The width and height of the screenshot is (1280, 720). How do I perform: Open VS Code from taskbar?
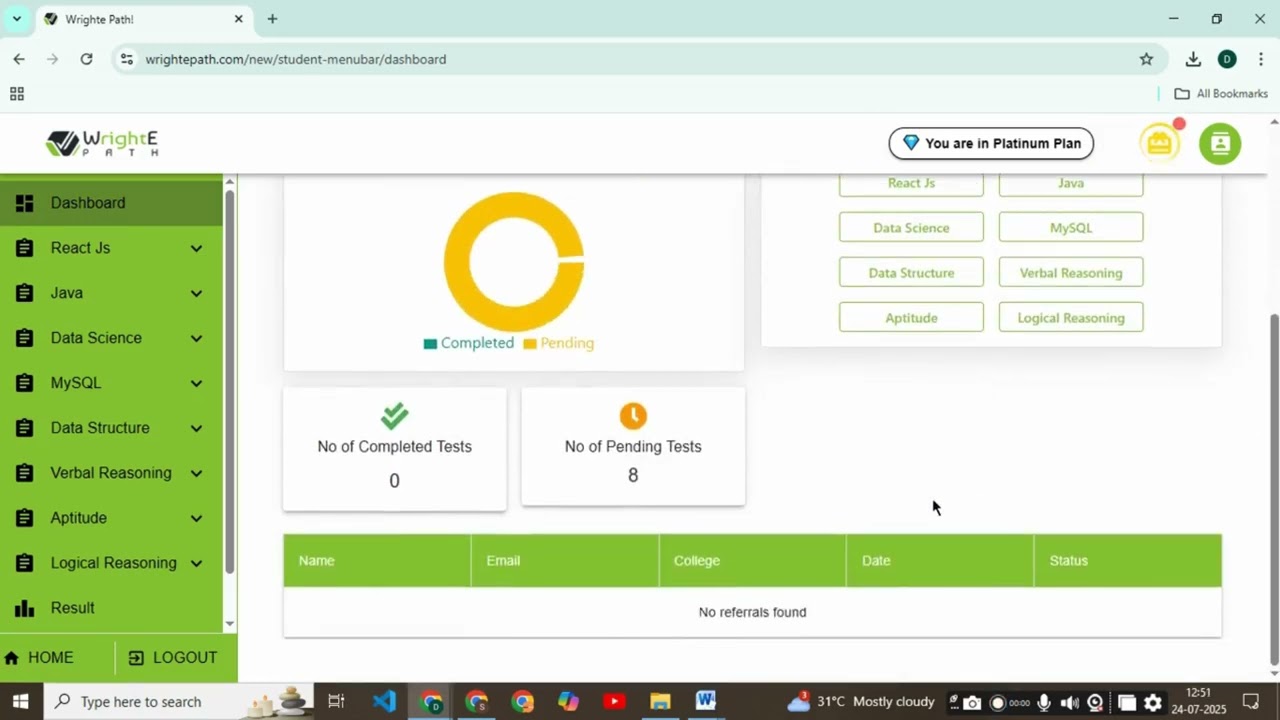384,701
